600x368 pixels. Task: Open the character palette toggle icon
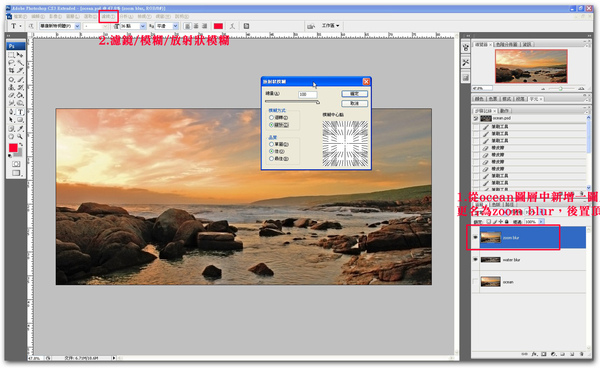coord(246,26)
